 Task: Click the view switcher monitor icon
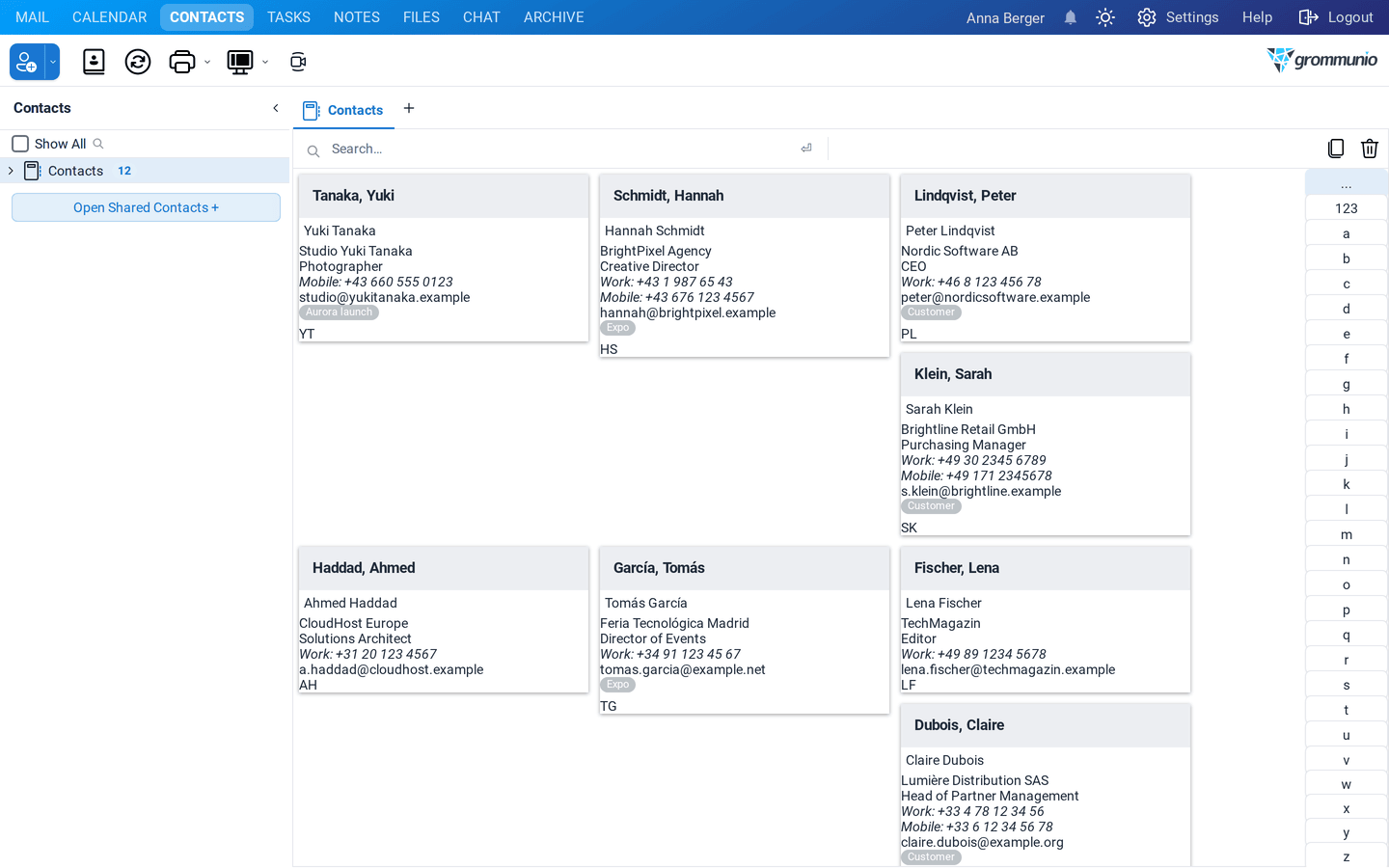point(239,62)
